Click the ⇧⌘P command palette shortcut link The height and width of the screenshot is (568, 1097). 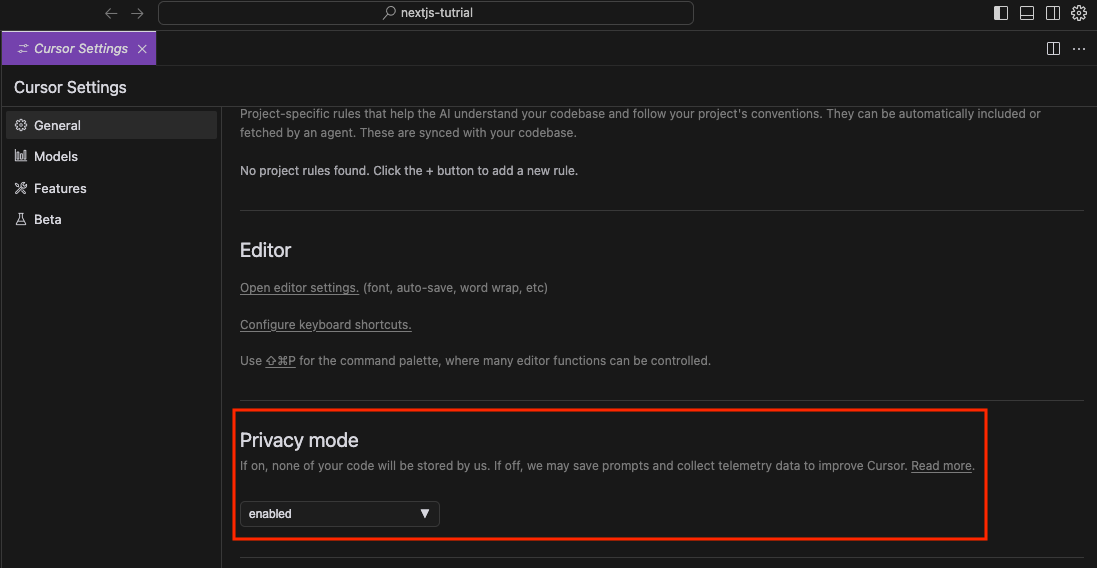(x=281, y=361)
